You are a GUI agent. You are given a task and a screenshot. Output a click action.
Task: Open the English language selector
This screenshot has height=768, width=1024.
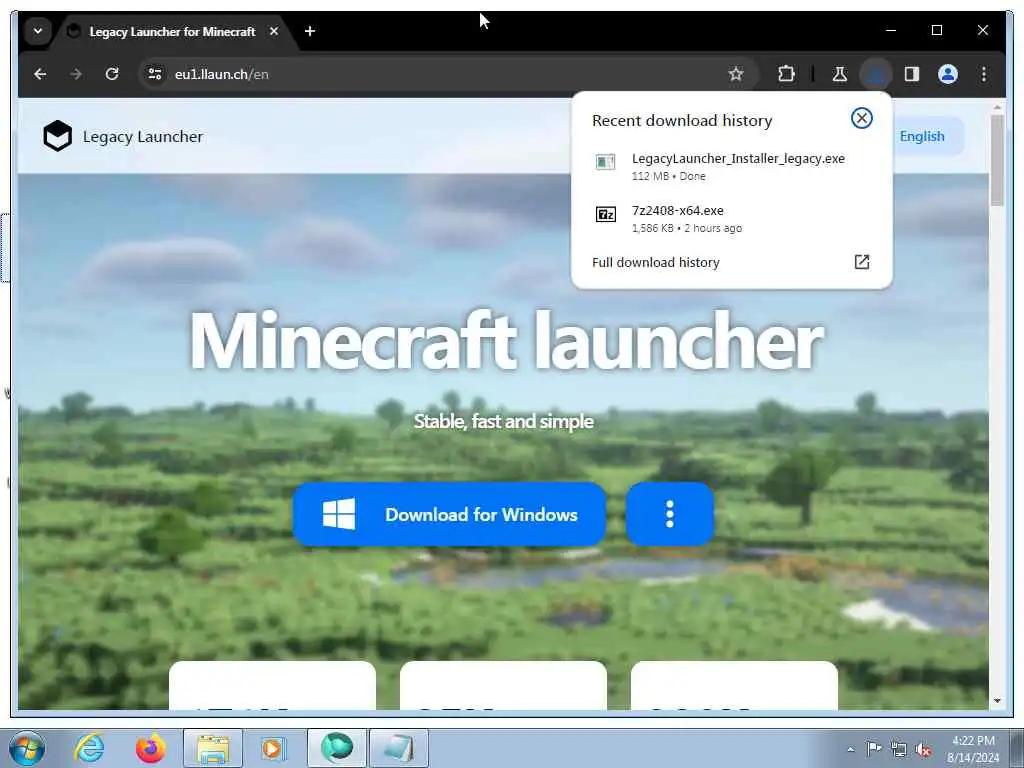click(921, 136)
